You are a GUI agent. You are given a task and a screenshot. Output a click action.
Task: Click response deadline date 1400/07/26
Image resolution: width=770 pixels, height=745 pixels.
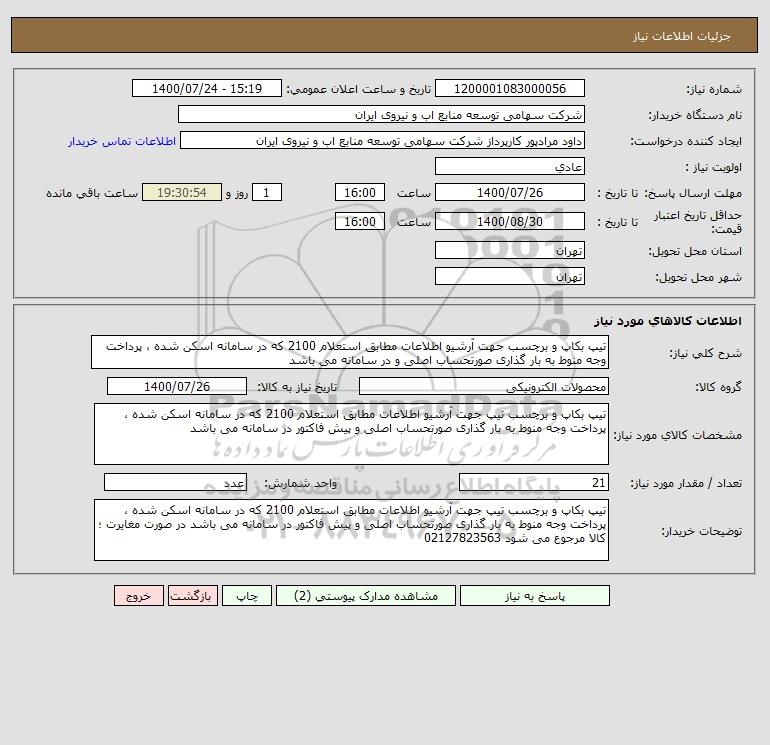[510, 193]
